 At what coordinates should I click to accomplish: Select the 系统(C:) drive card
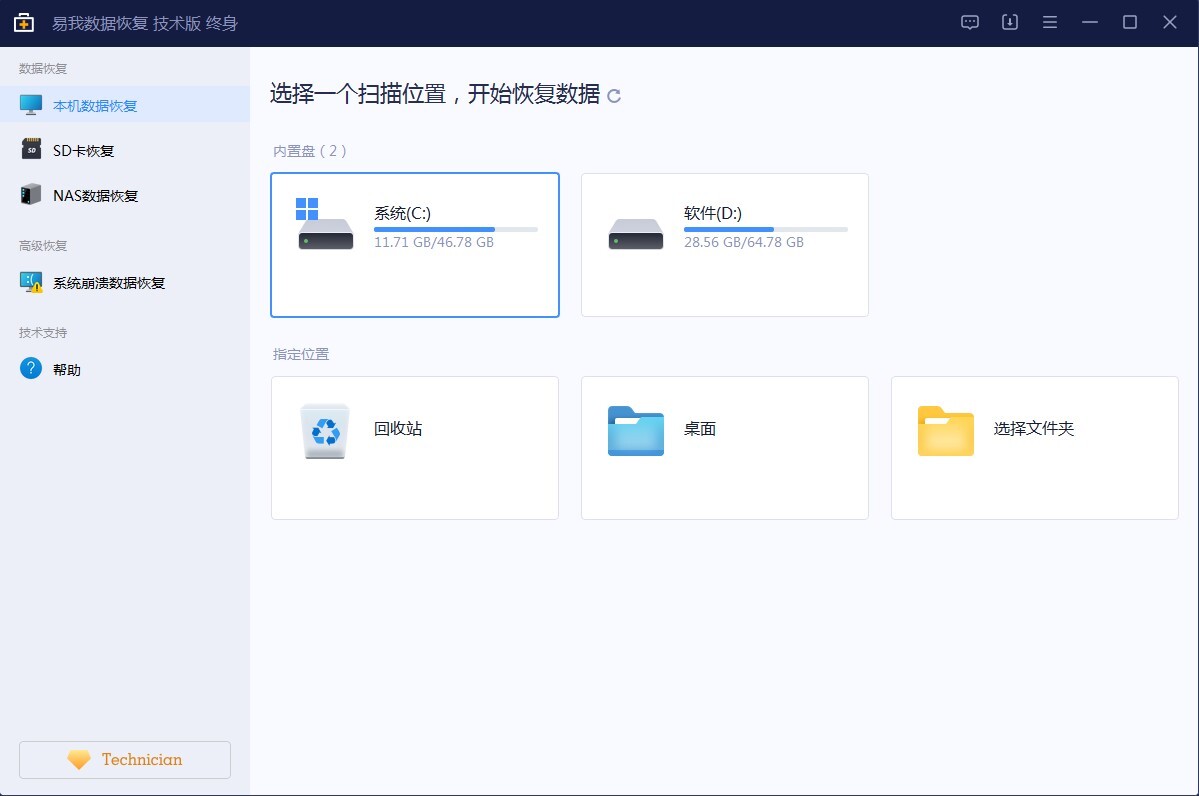(414, 243)
